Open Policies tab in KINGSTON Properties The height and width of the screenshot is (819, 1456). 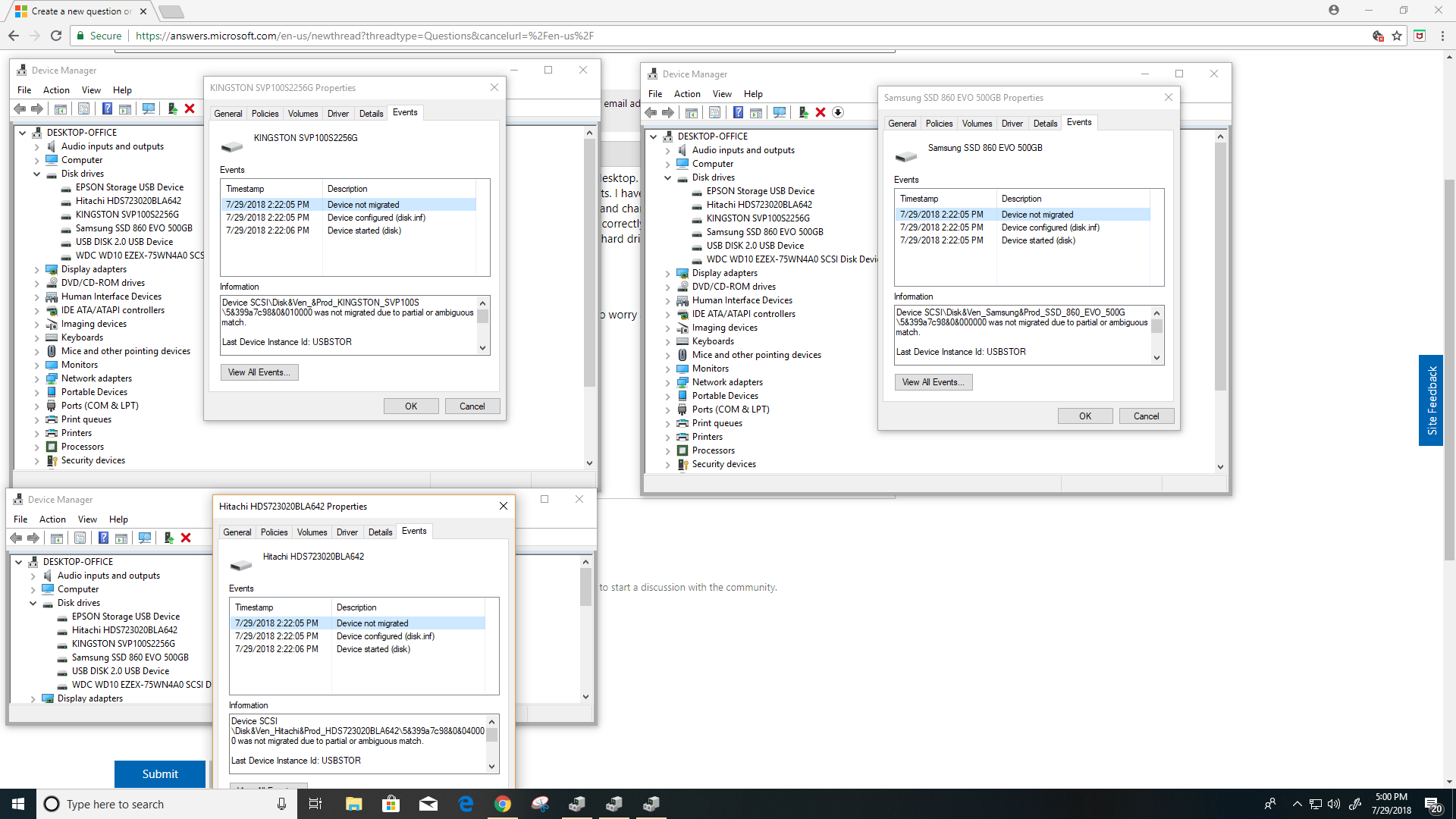265,114
